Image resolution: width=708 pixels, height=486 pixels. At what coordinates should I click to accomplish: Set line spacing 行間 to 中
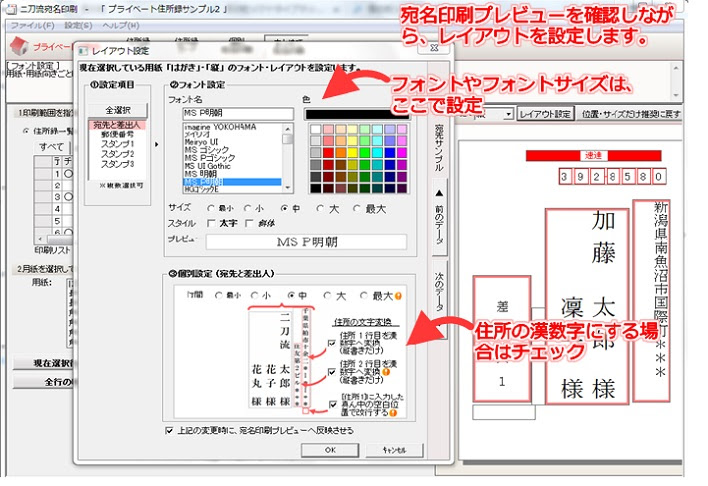(291, 295)
